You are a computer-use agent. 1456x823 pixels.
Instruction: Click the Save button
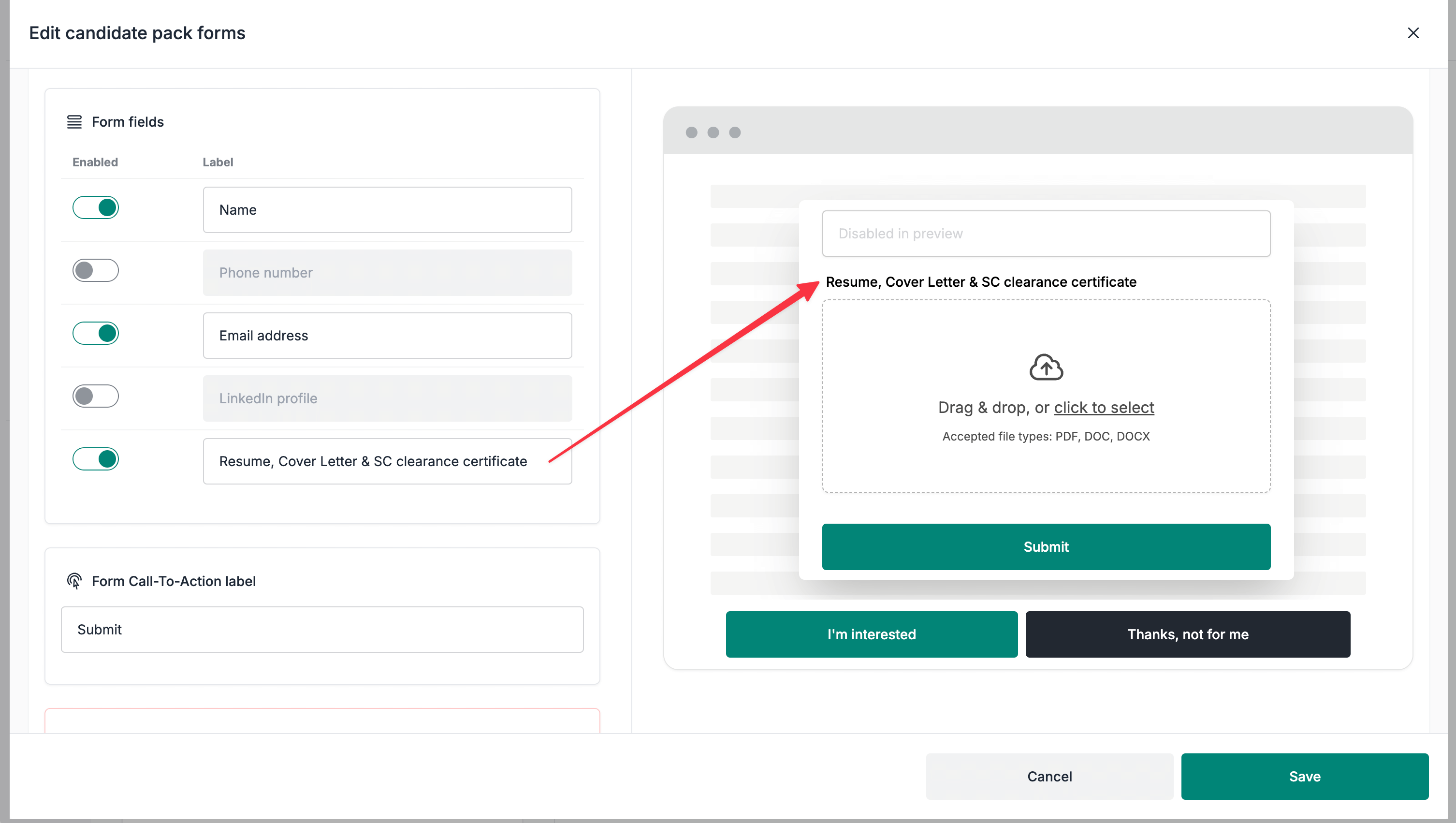coord(1305,776)
